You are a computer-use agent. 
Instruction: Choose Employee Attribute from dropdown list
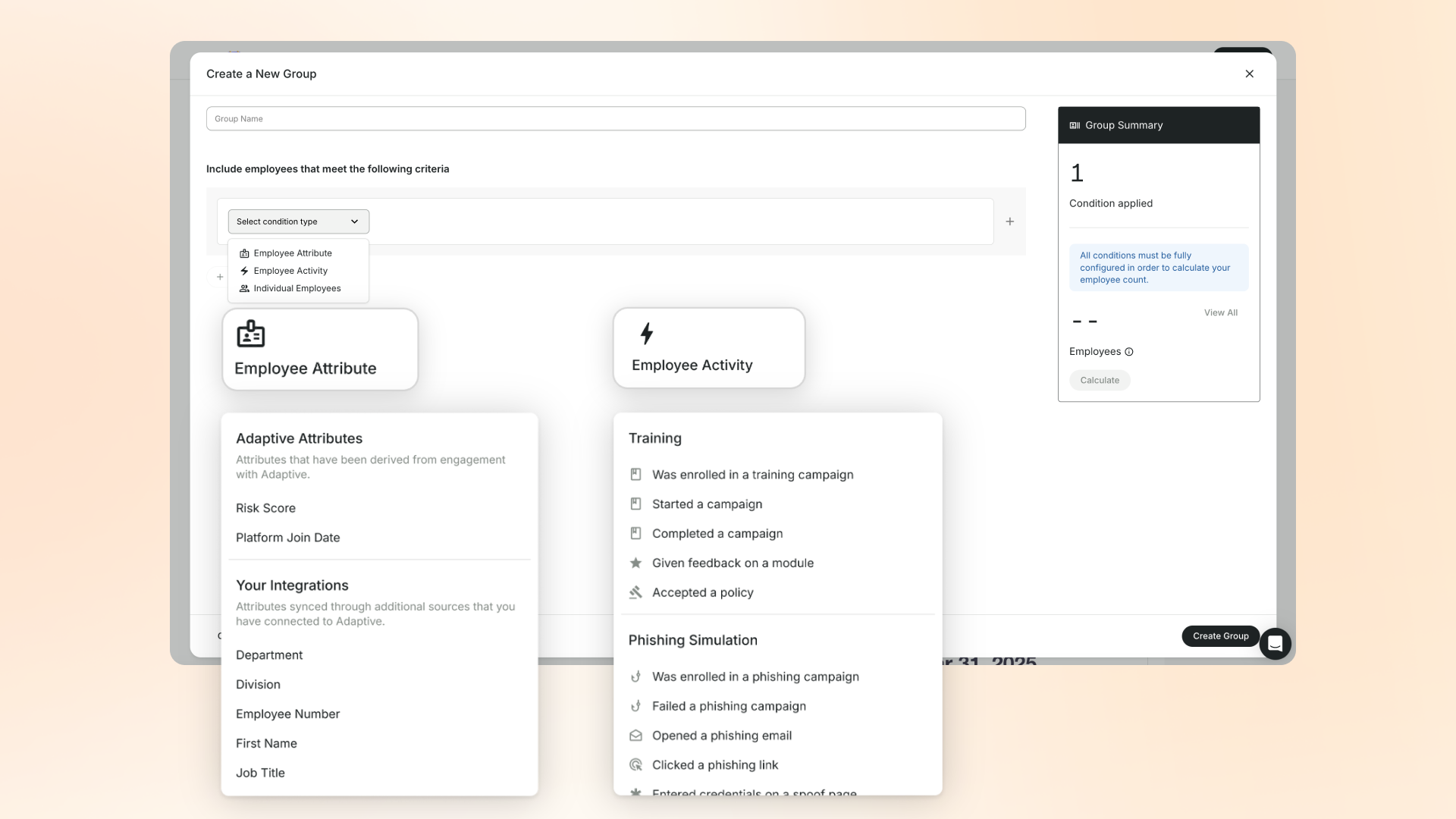[293, 253]
